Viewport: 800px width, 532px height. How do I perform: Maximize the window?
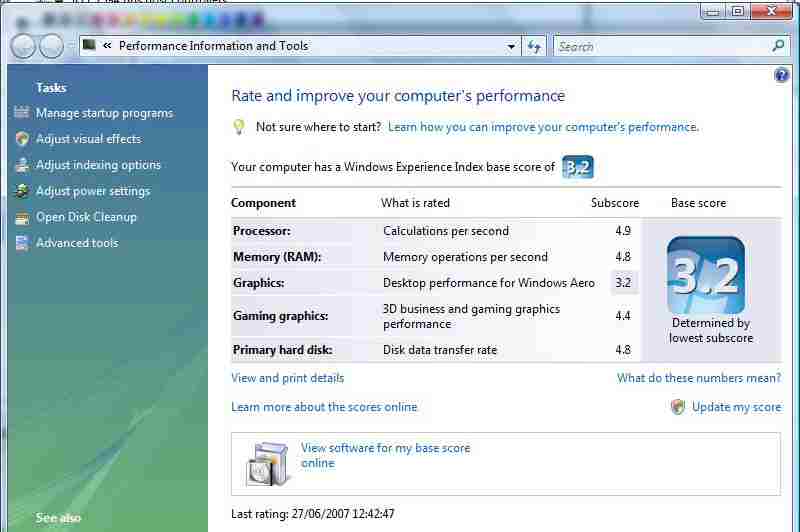click(x=738, y=11)
